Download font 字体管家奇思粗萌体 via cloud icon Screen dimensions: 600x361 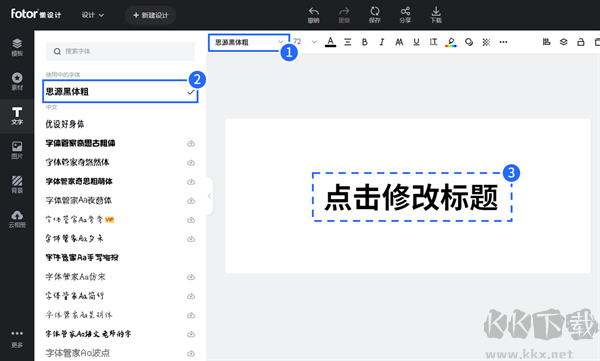(191, 182)
